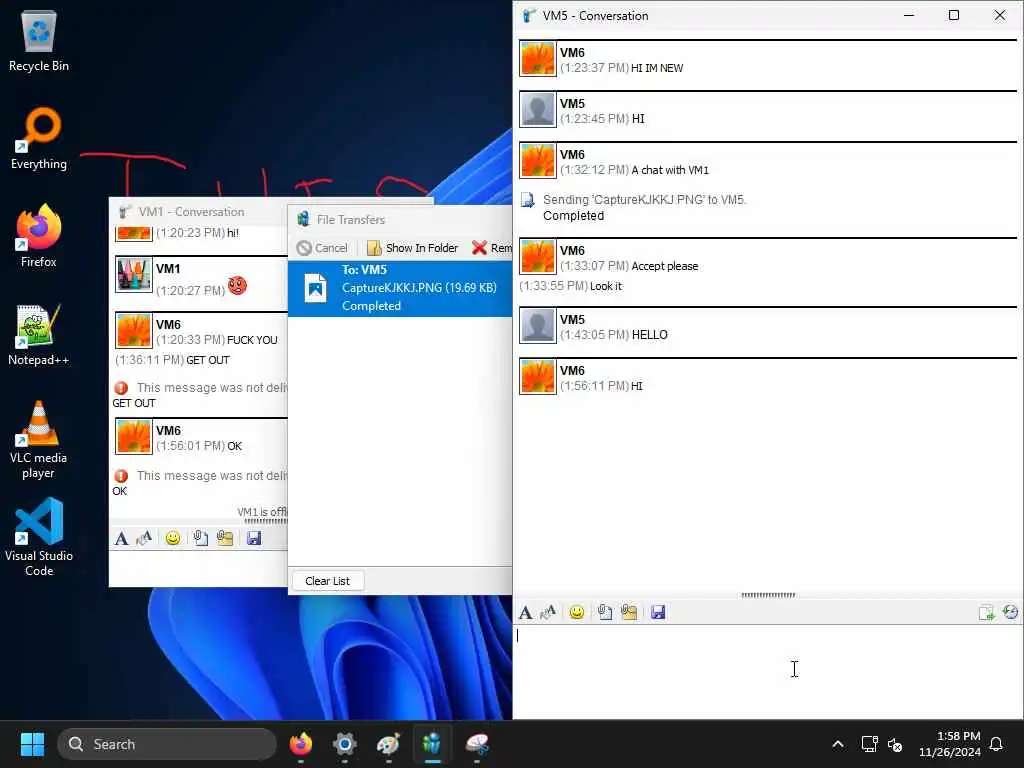Click font size icon in VM5 conversation toolbar

[x=548, y=613]
